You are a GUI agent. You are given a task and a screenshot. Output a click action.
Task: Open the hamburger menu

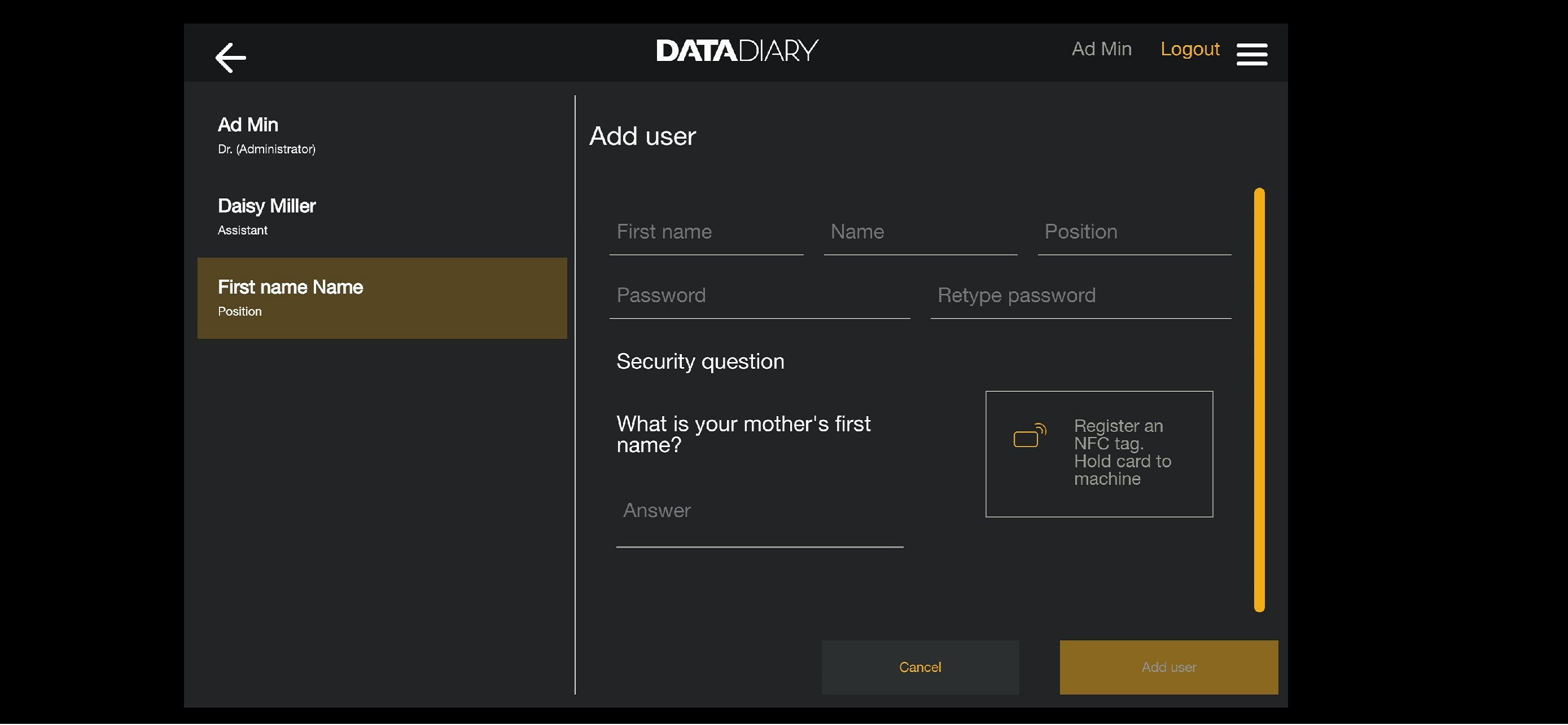[1251, 54]
